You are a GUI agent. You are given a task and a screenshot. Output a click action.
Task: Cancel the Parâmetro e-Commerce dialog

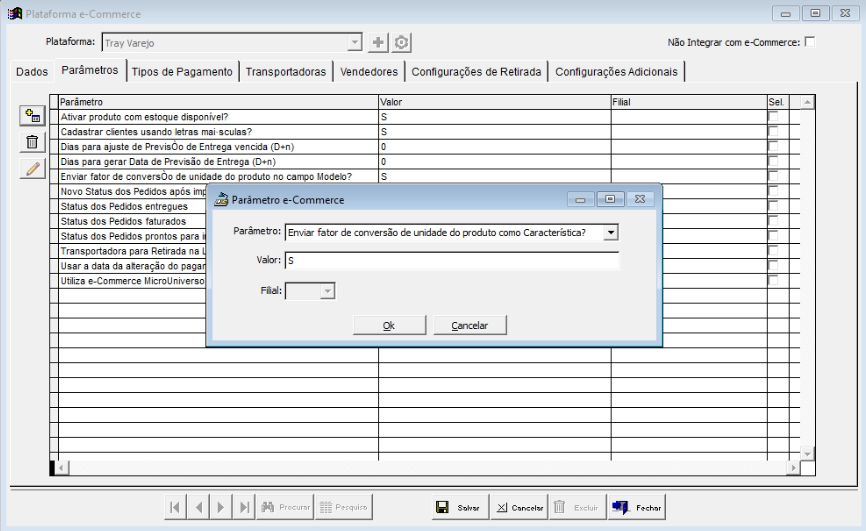(469, 325)
